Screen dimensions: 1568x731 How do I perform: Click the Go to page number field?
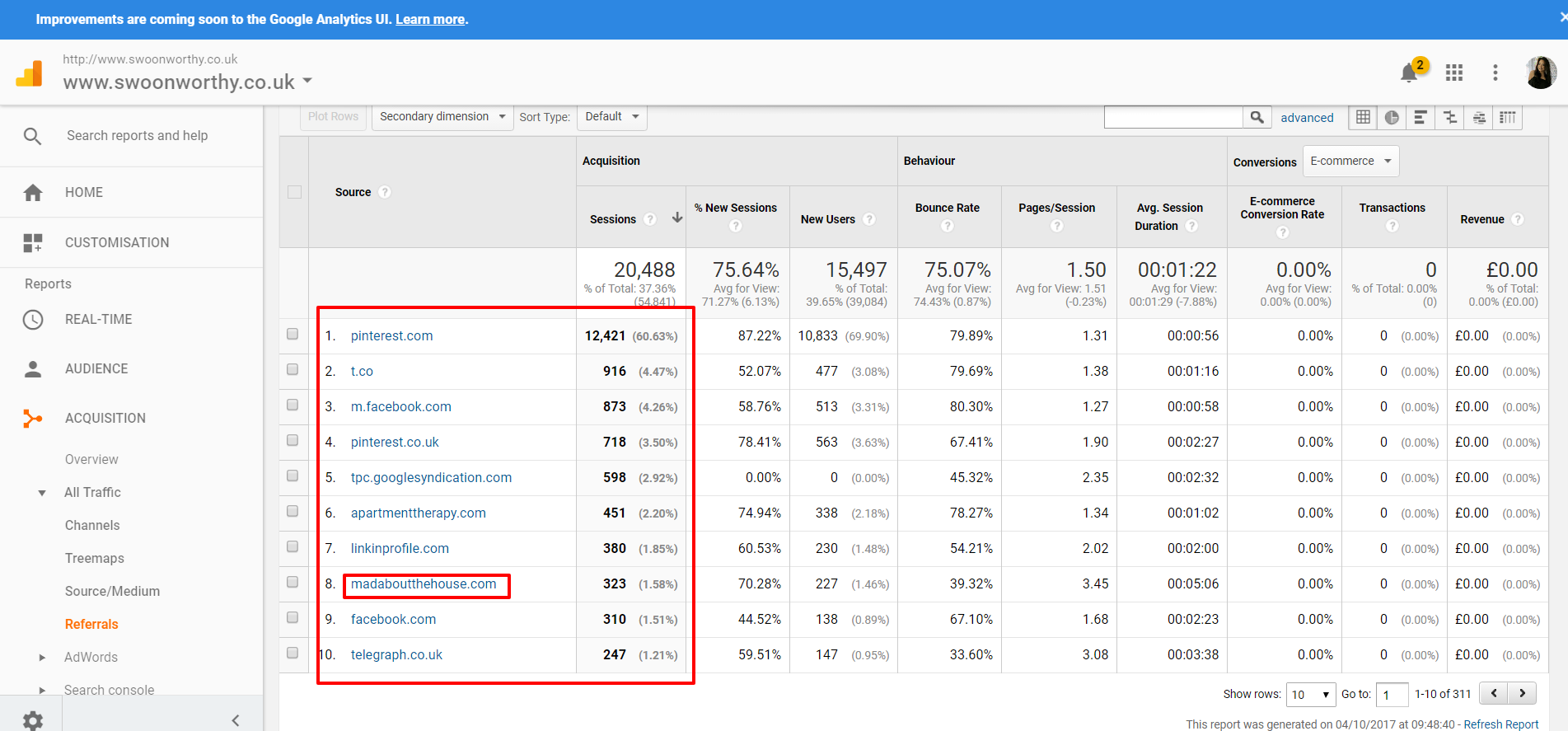(x=1391, y=695)
